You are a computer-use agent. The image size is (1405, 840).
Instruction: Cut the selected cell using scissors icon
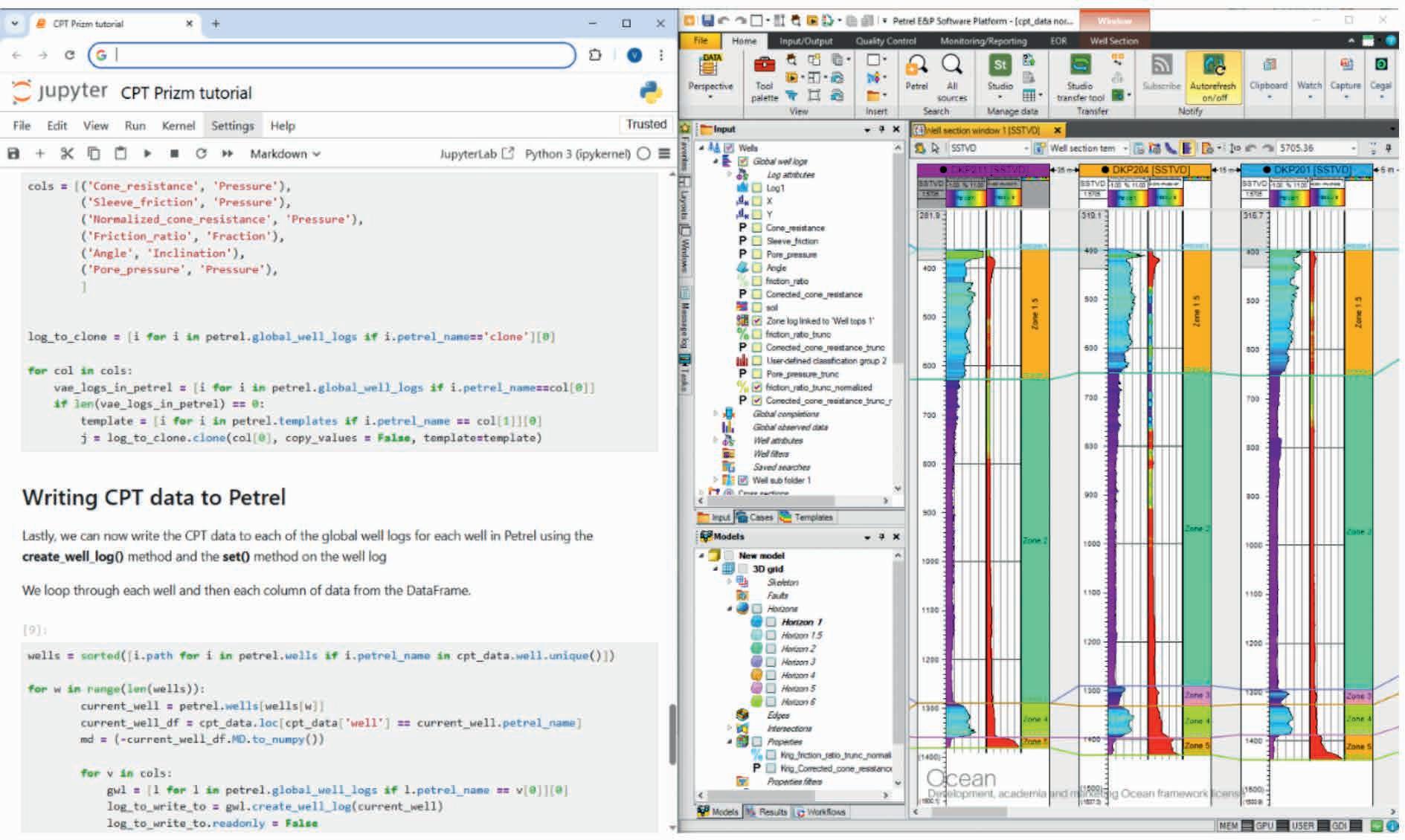tap(67, 154)
